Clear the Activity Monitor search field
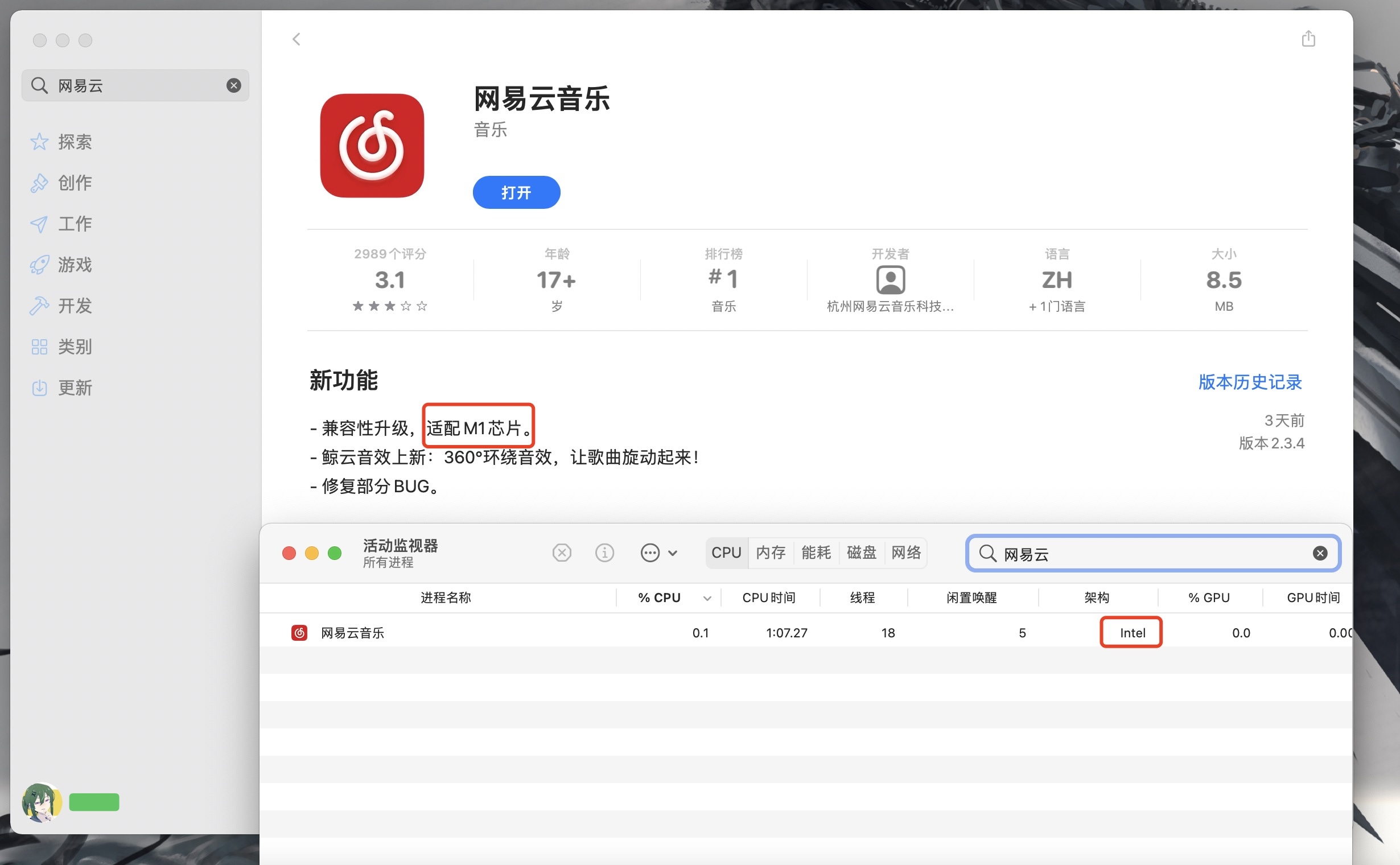The width and height of the screenshot is (1400, 865). [x=1319, y=553]
